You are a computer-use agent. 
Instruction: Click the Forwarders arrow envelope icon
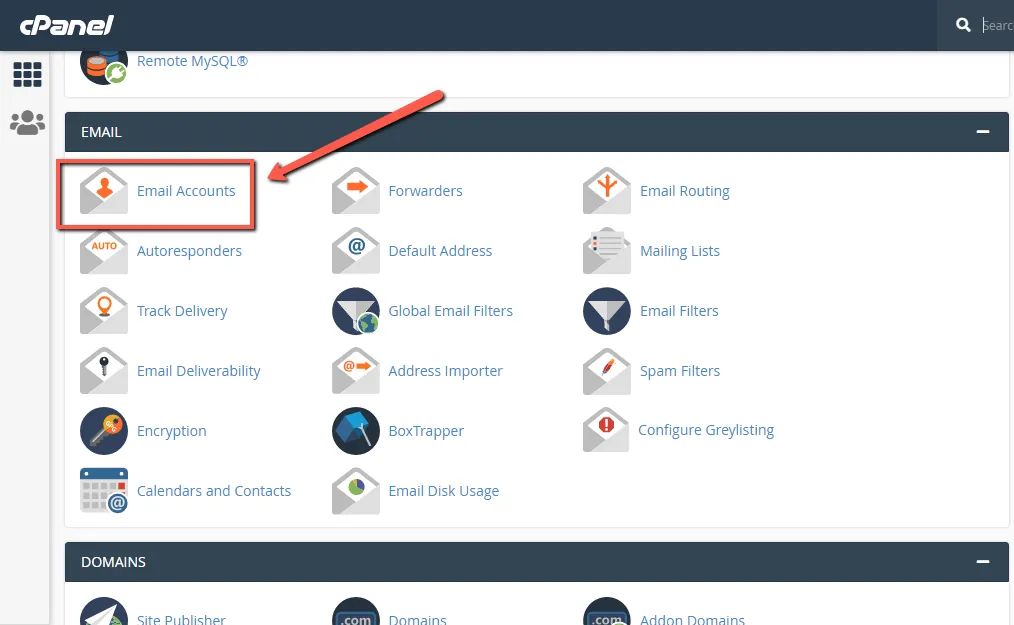[x=356, y=191]
